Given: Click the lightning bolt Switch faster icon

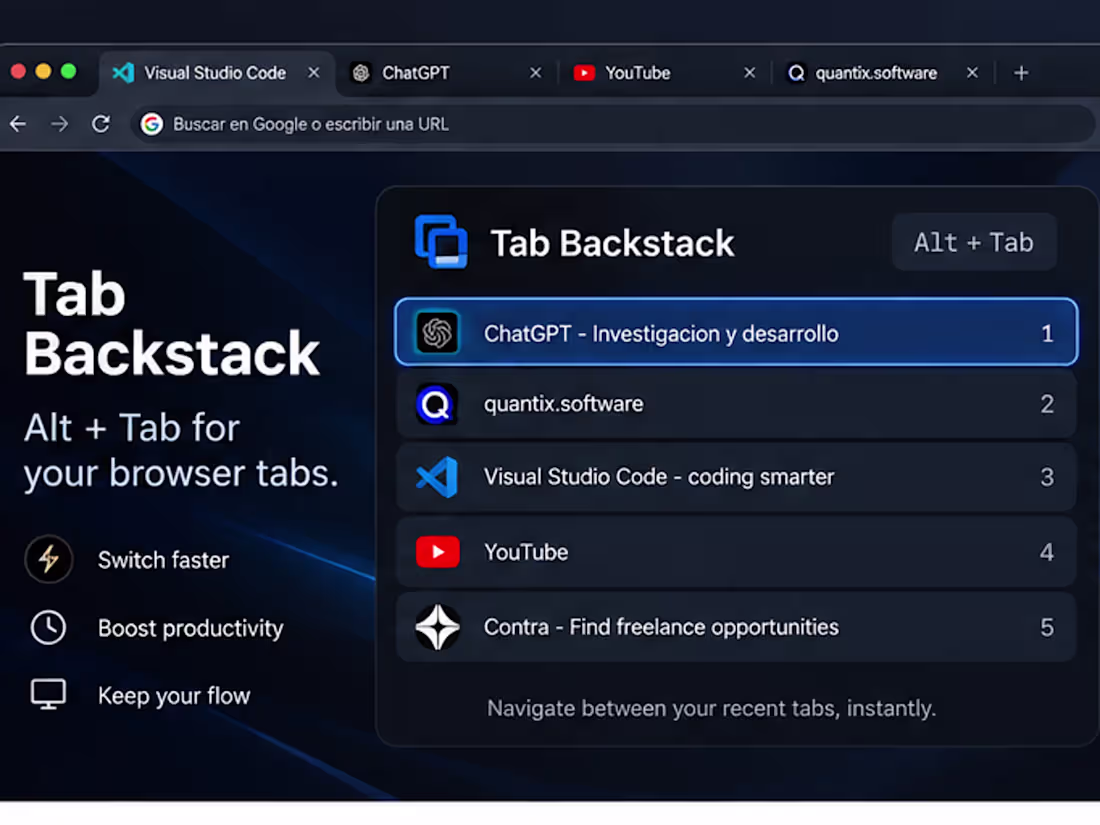Looking at the screenshot, I should pos(48,559).
